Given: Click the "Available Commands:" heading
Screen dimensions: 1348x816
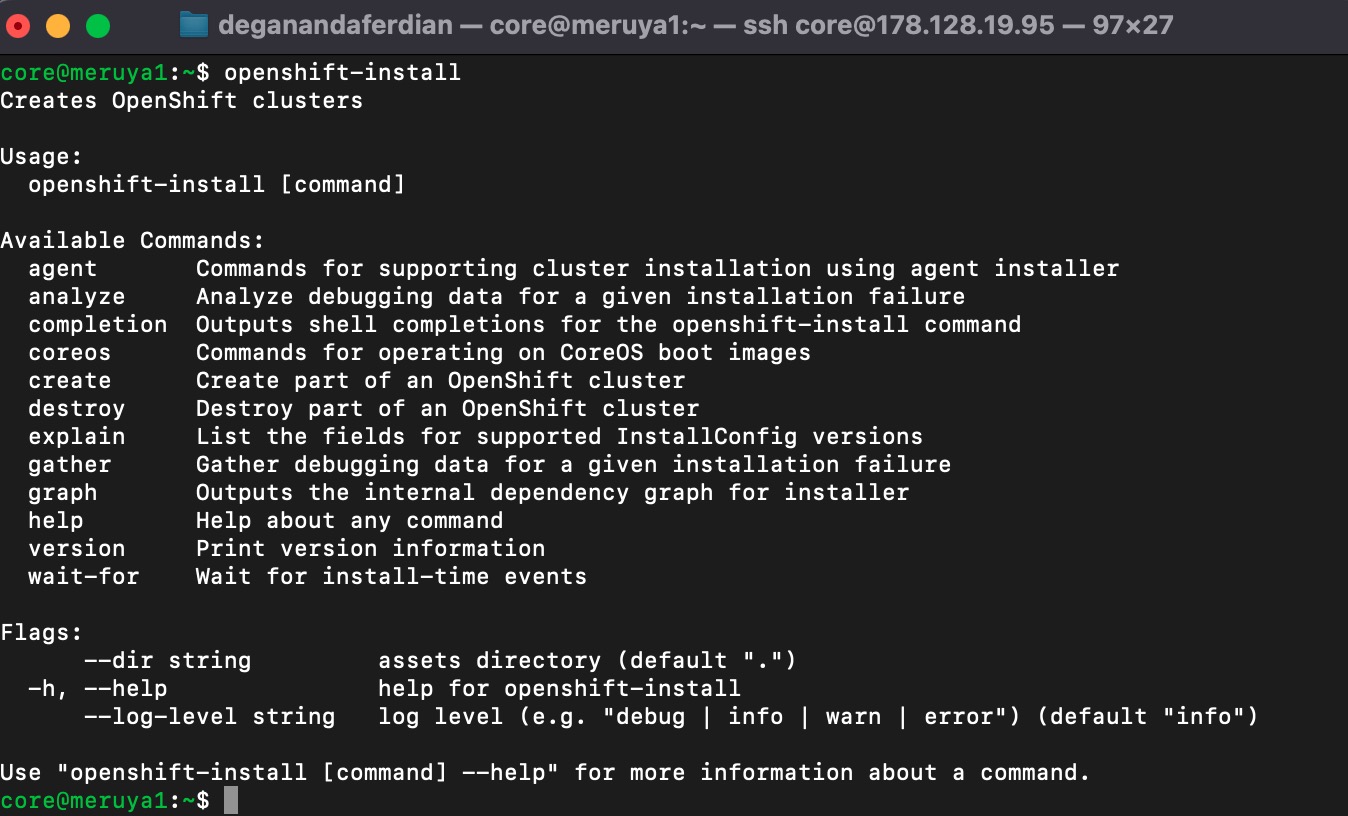Looking at the screenshot, I should (x=132, y=240).
